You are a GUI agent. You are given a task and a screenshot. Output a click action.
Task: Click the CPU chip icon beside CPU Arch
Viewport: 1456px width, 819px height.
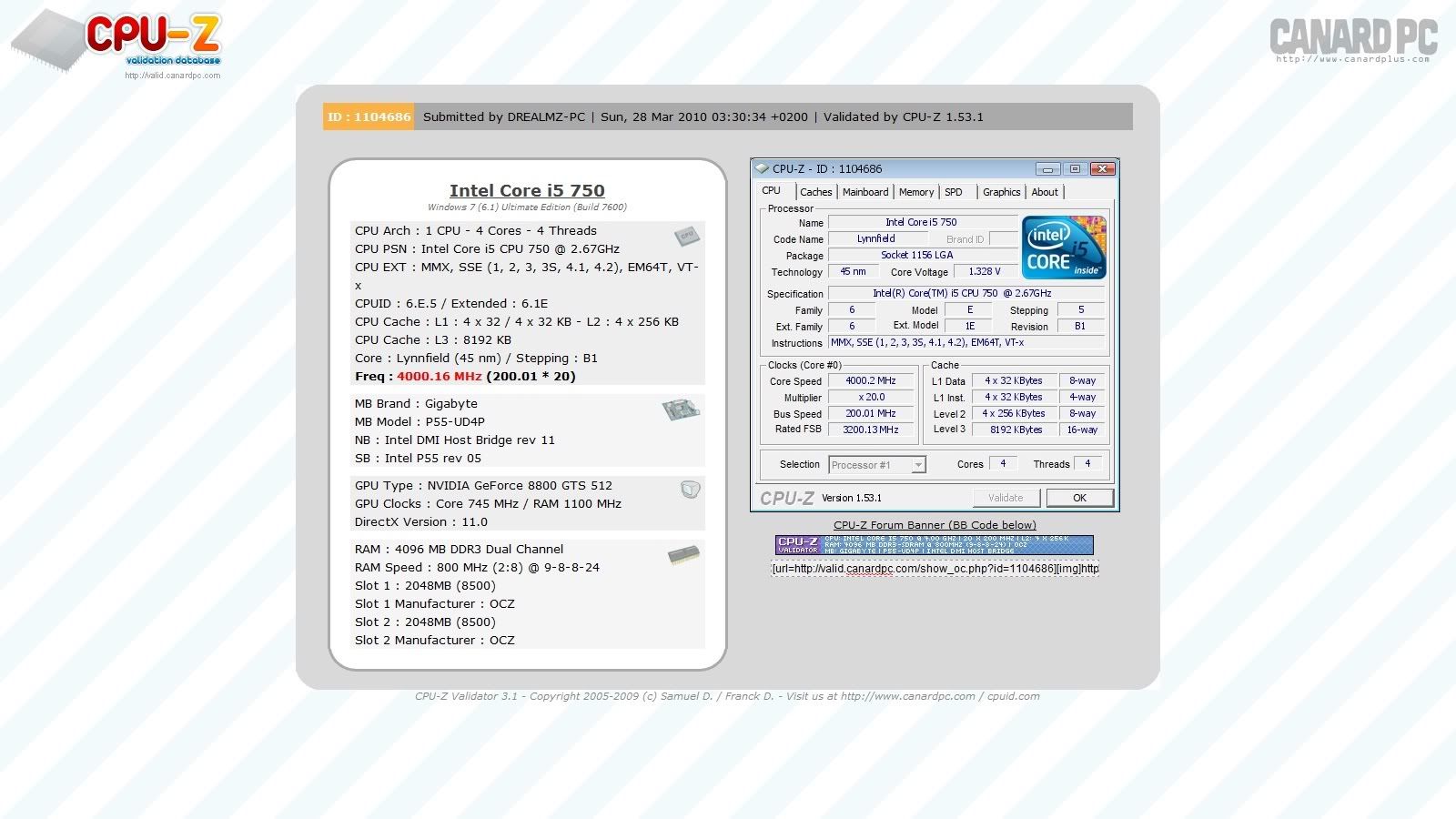686,237
